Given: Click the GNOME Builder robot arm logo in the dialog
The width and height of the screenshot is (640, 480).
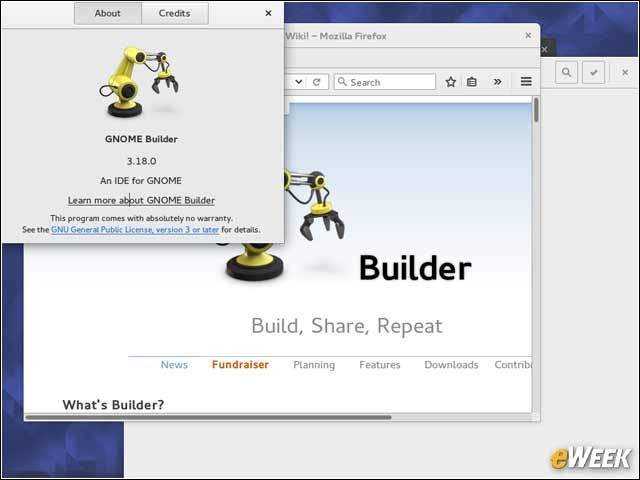Looking at the screenshot, I should point(139,82).
